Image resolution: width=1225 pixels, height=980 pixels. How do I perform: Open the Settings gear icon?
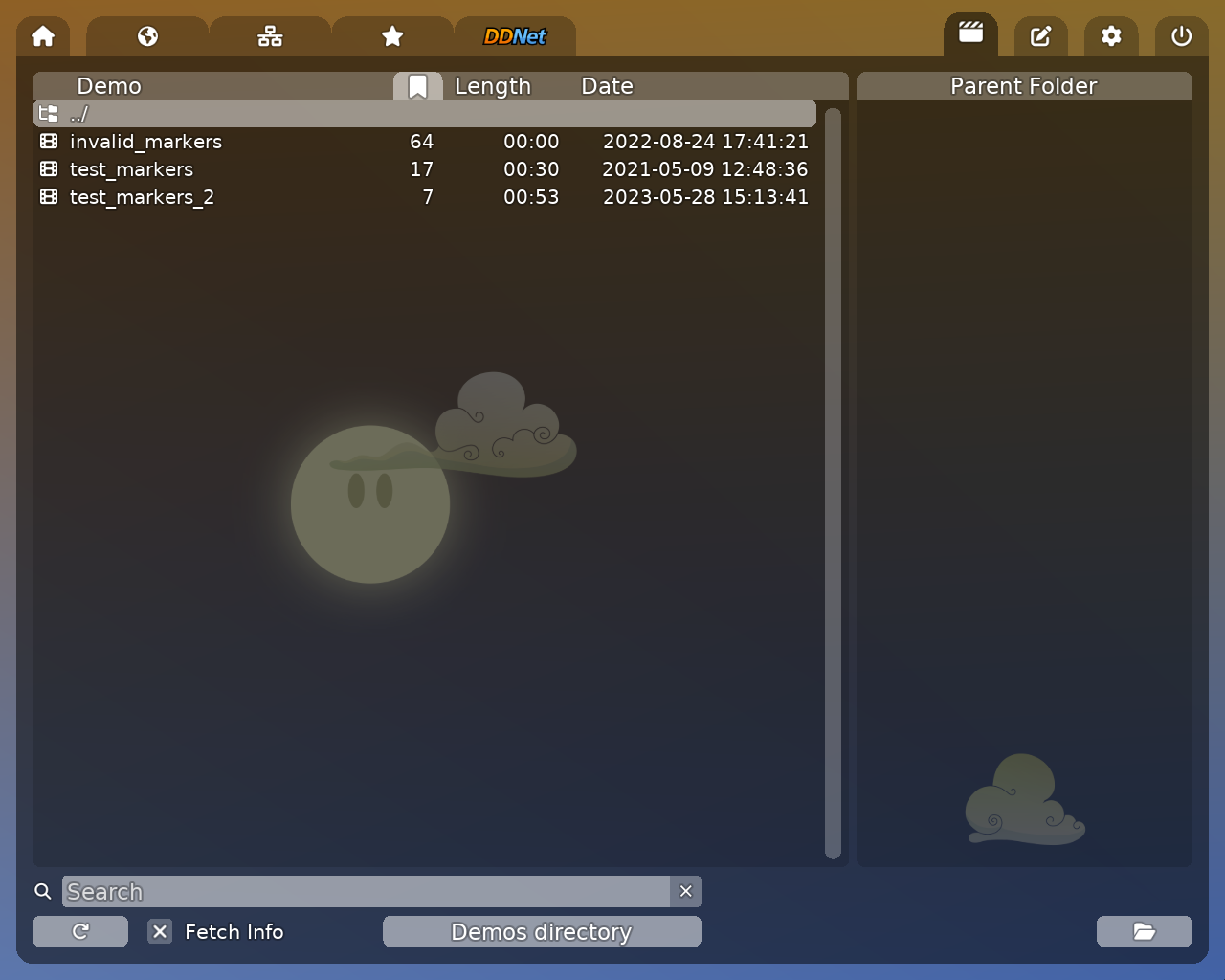(x=1111, y=36)
